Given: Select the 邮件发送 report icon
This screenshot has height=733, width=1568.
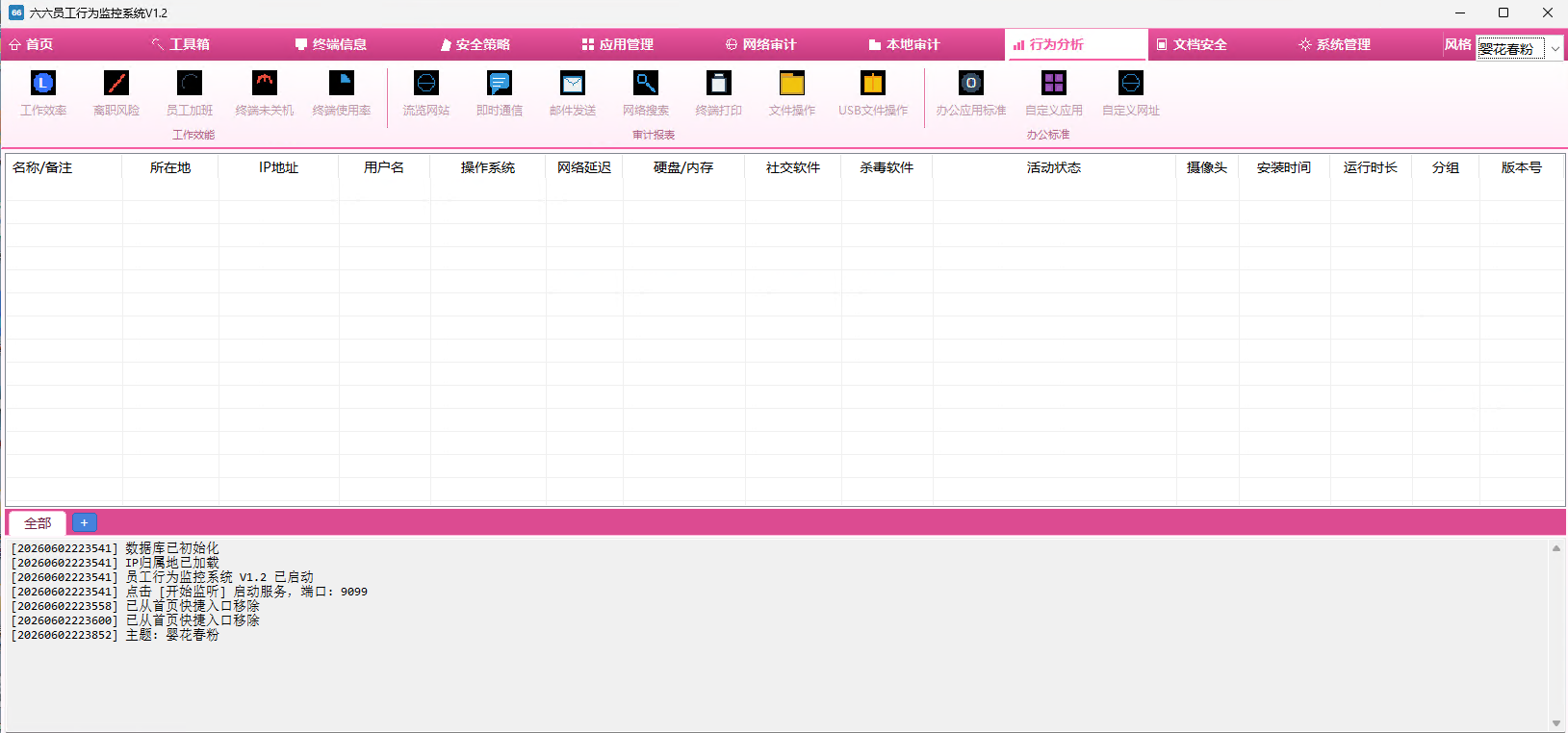Looking at the screenshot, I should pos(573,93).
